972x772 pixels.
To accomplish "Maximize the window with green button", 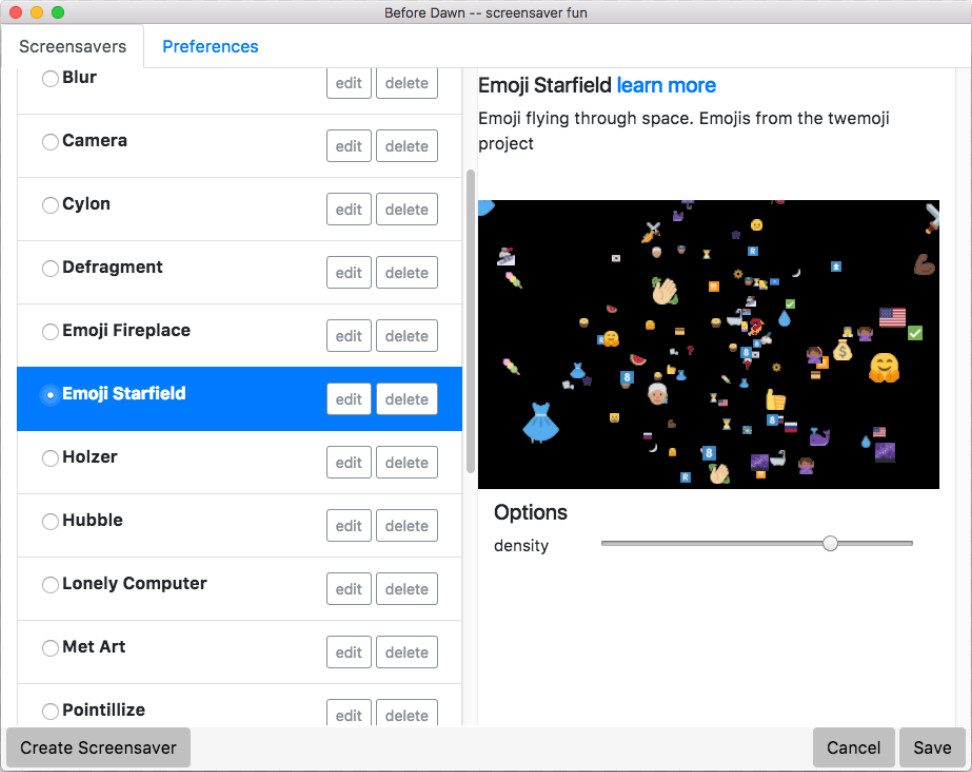I will tap(58, 12).
